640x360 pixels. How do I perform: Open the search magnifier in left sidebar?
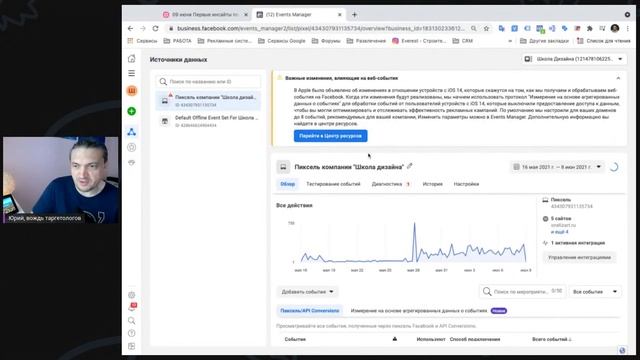(131, 320)
